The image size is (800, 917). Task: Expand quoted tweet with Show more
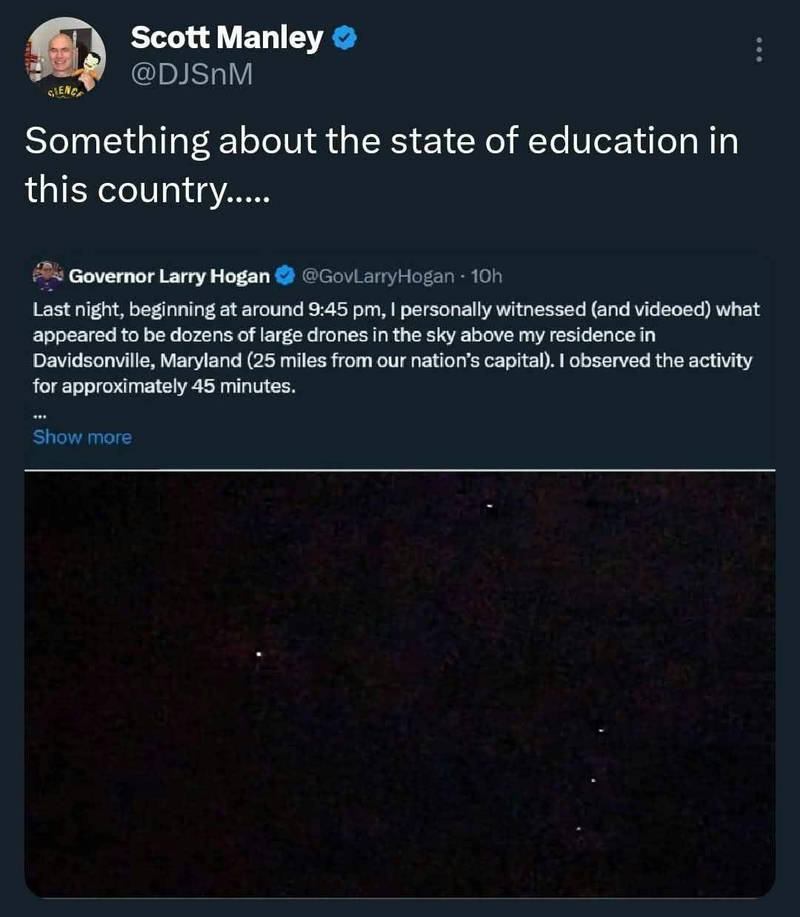pos(82,437)
